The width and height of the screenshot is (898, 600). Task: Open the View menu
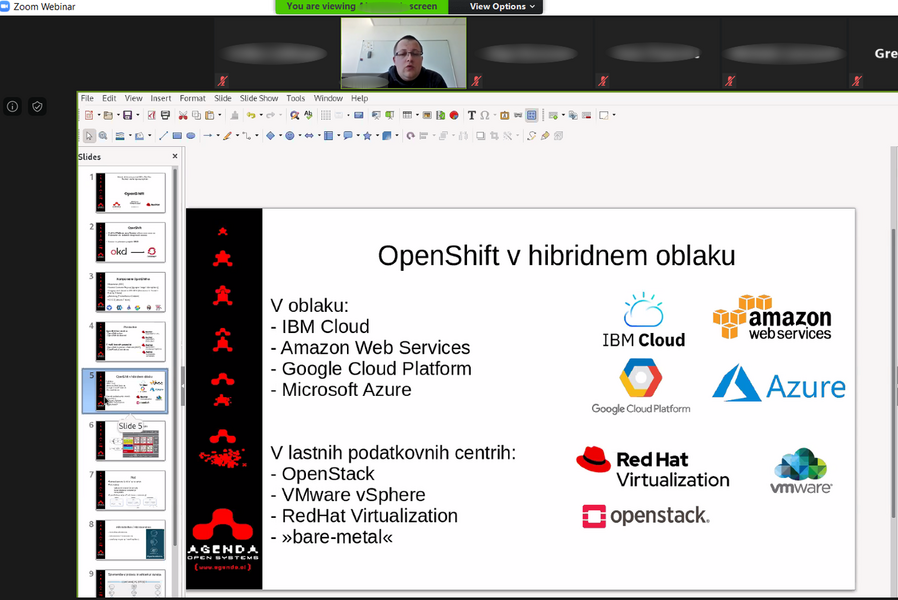click(133, 98)
